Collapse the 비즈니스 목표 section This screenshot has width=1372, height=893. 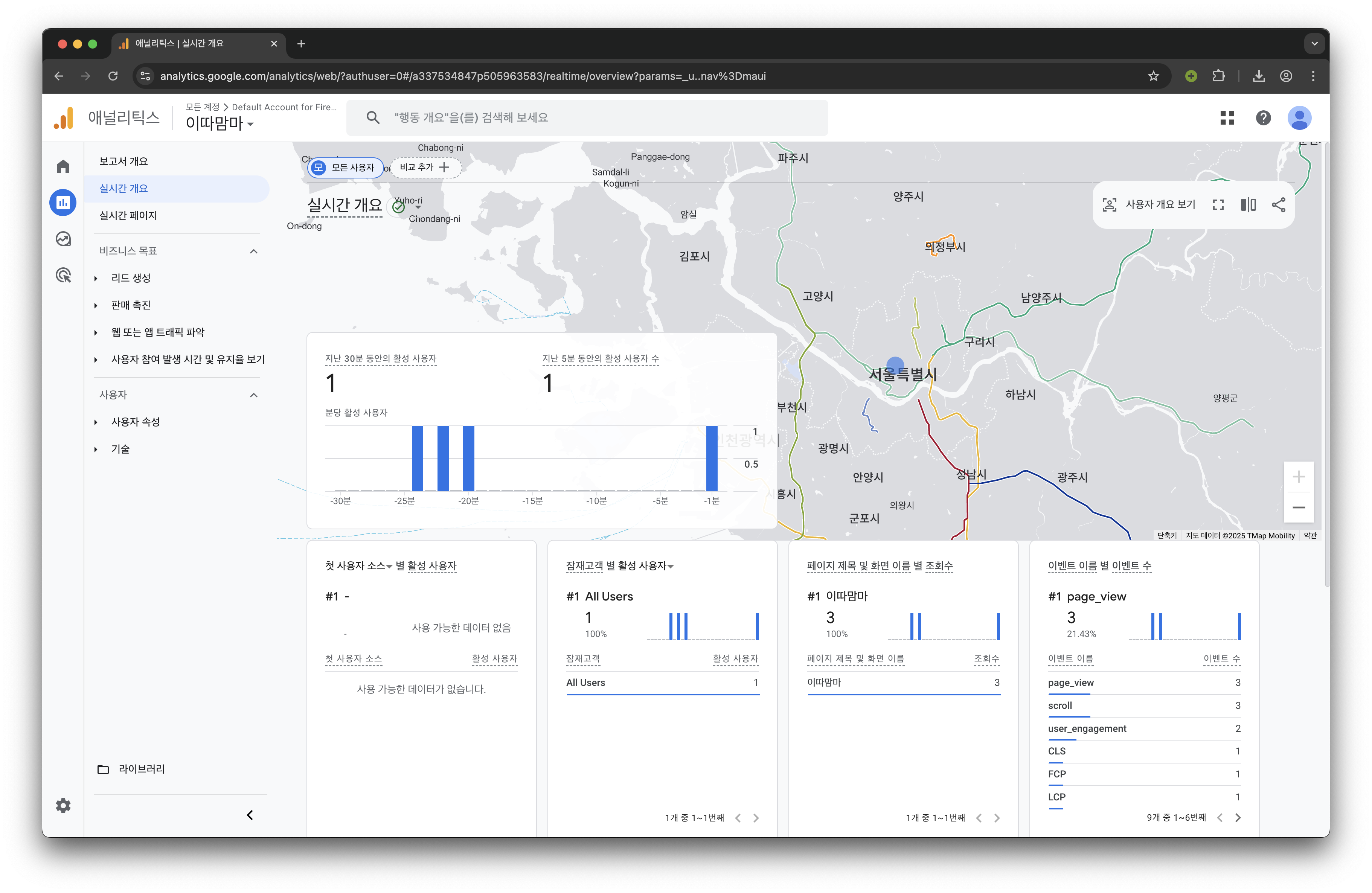click(254, 251)
